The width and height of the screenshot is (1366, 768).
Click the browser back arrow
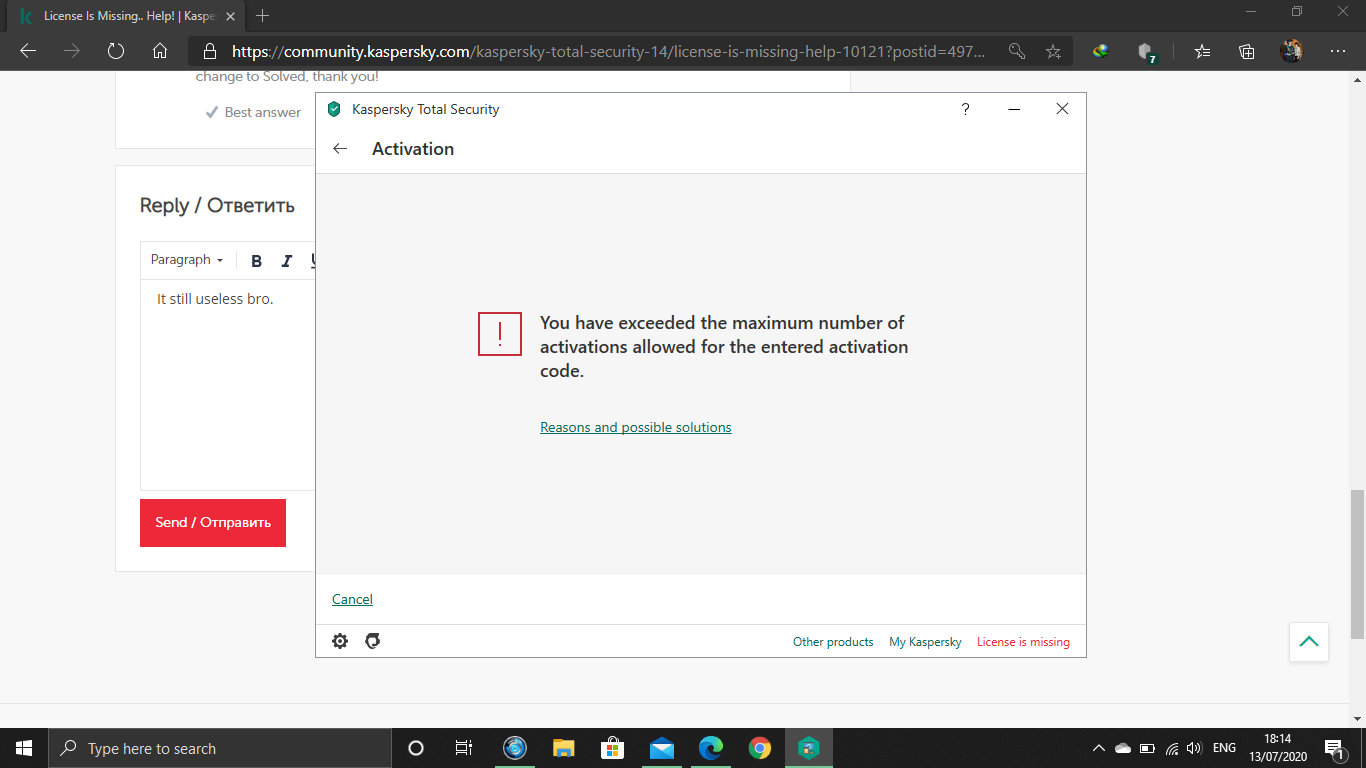tap(28, 51)
